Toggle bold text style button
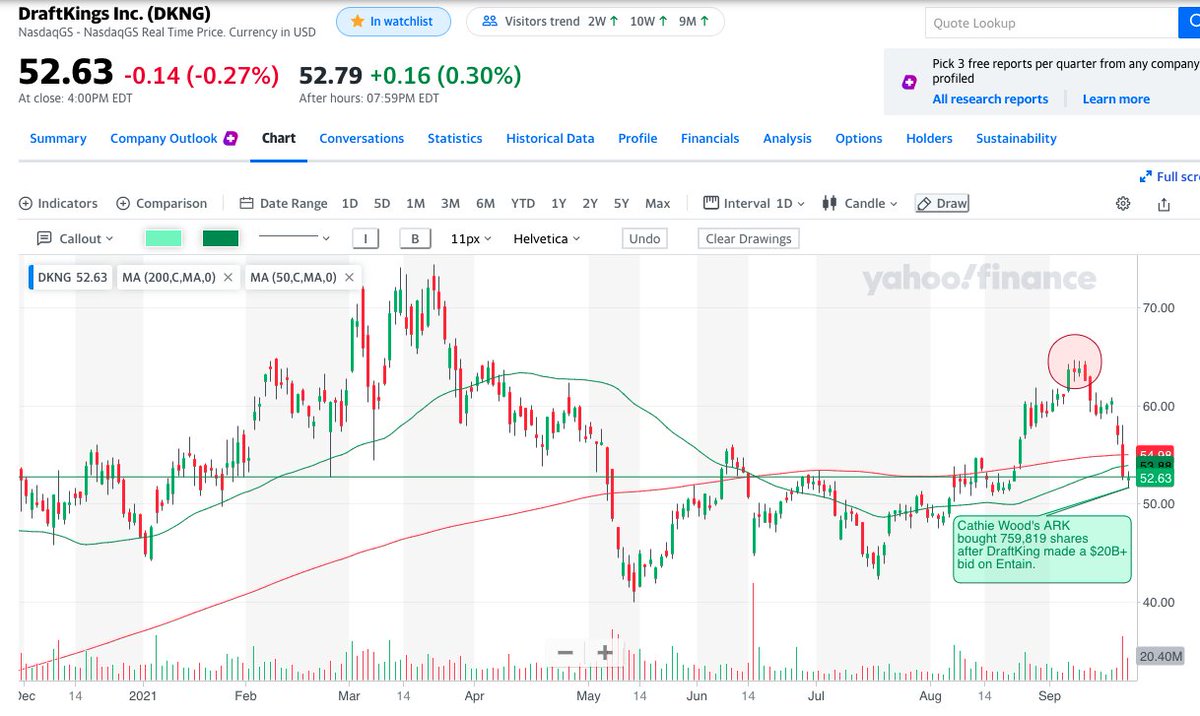Viewport: 1200px width, 716px height. (x=414, y=238)
